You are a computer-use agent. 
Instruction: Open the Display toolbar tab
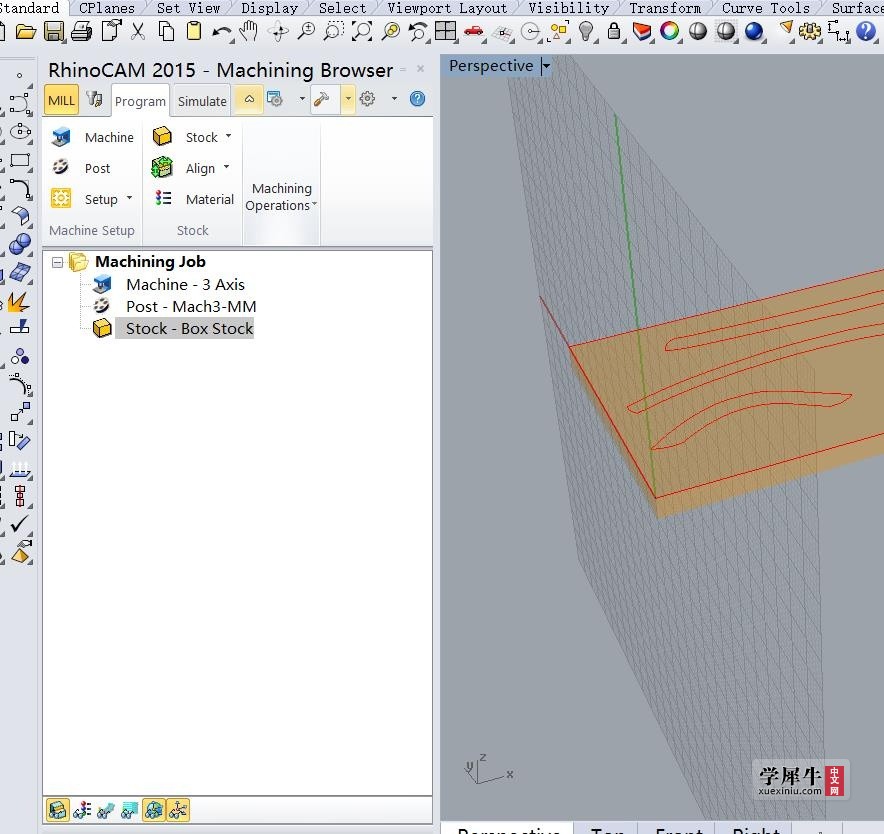[x=269, y=8]
